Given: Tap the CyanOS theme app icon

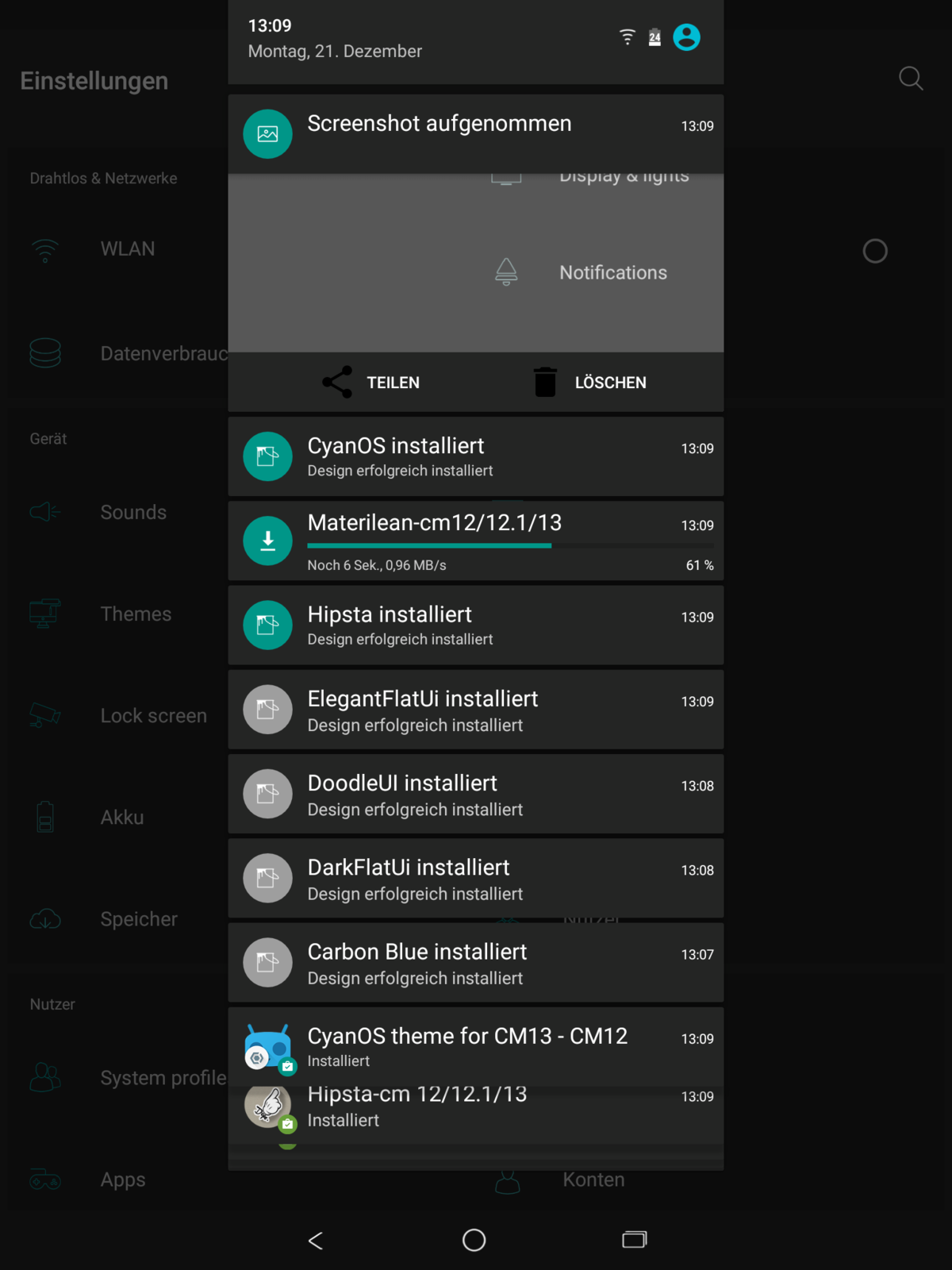Looking at the screenshot, I should [267, 1047].
